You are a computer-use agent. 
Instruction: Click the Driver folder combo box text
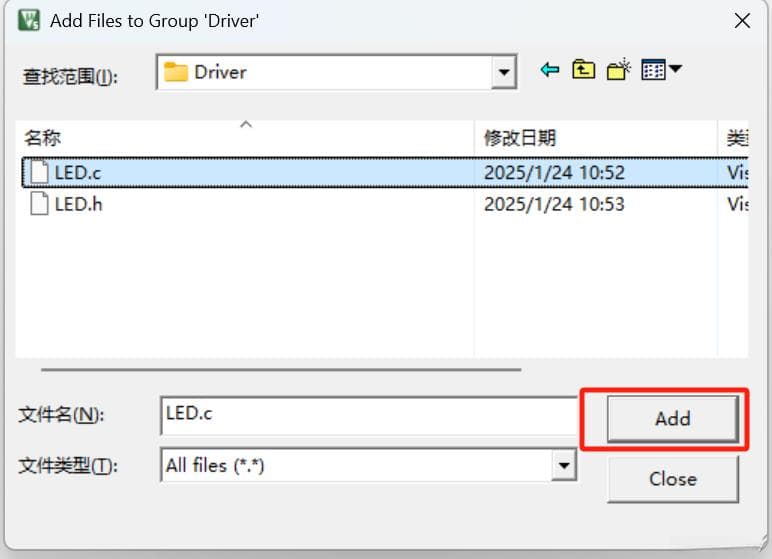220,72
